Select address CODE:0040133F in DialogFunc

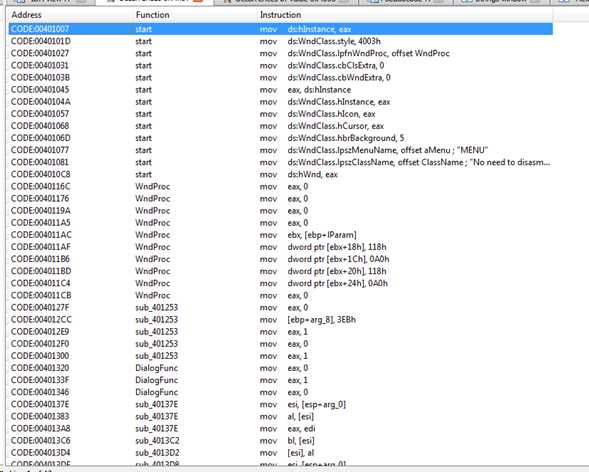point(40,380)
